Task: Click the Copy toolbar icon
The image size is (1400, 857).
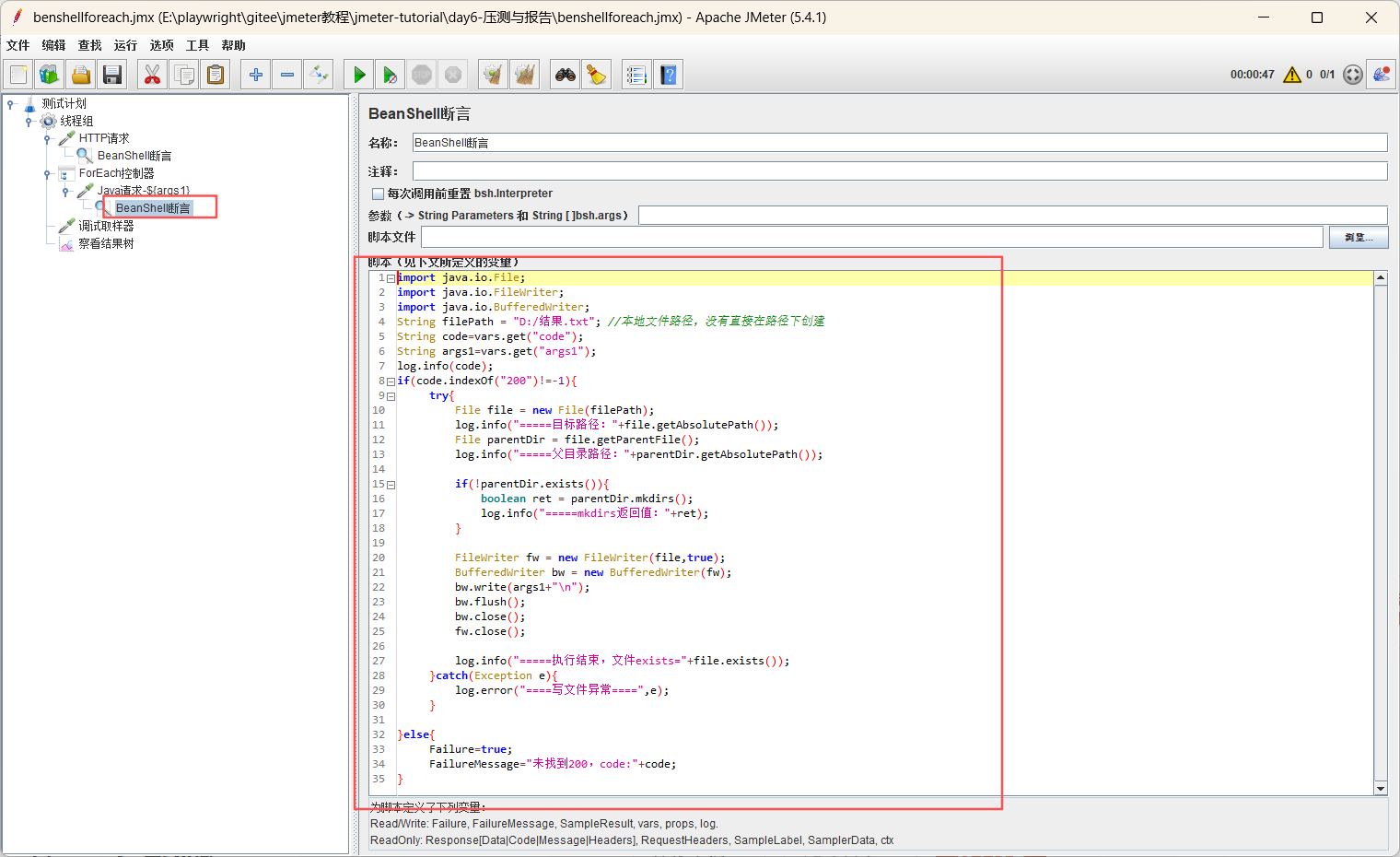Action: point(184,75)
